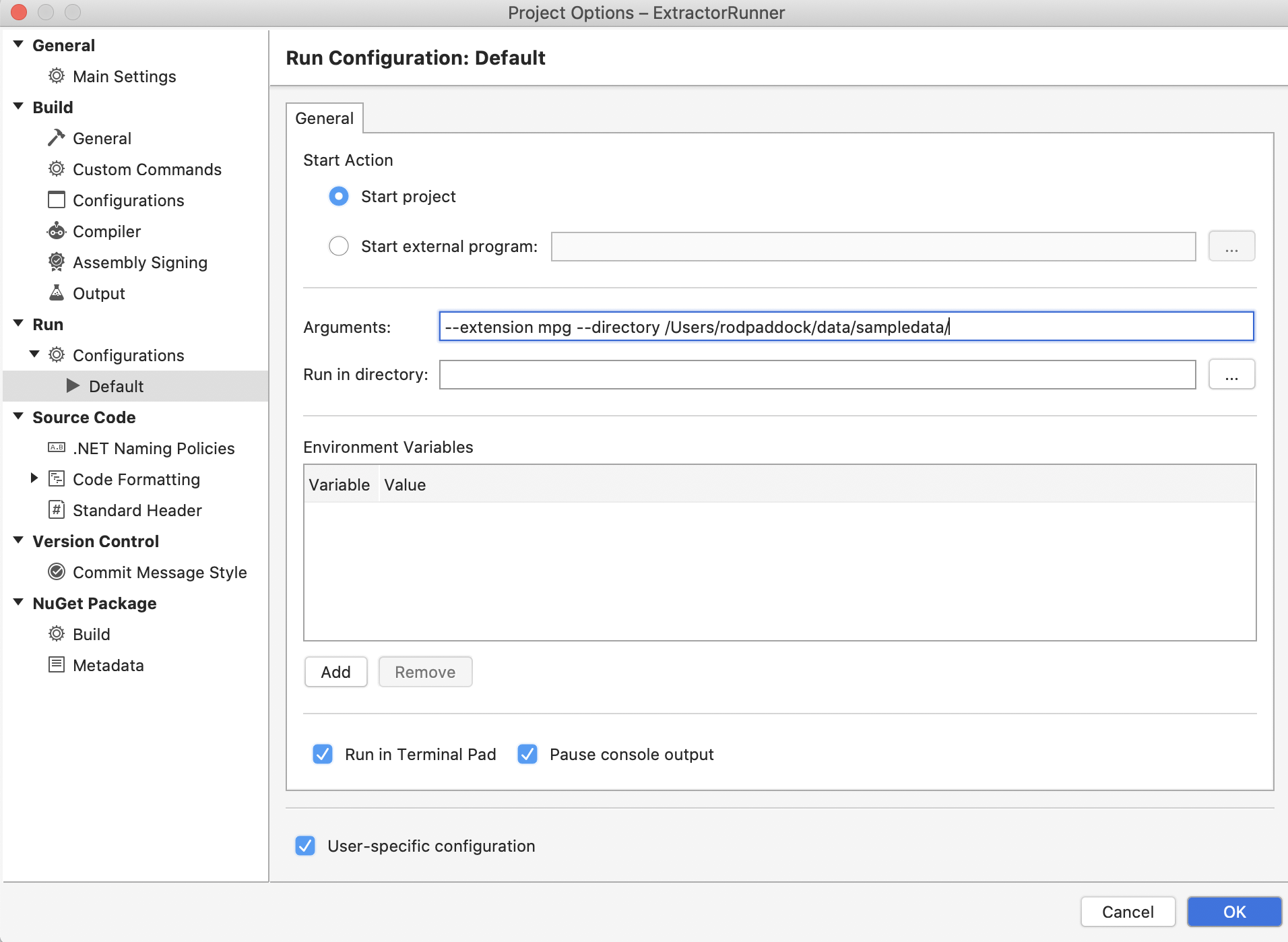
Task: Click the Compiler robot icon
Action: coord(57,231)
